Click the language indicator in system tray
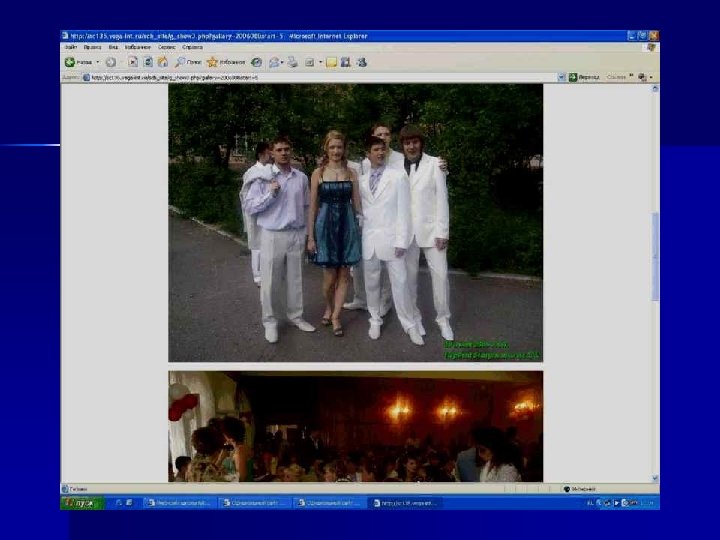Viewport: 720px width, 540px height. (x=591, y=503)
